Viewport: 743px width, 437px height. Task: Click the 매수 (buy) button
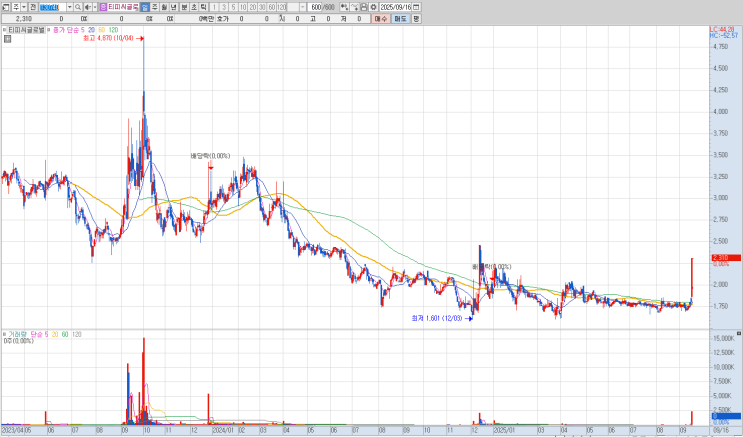(x=381, y=19)
